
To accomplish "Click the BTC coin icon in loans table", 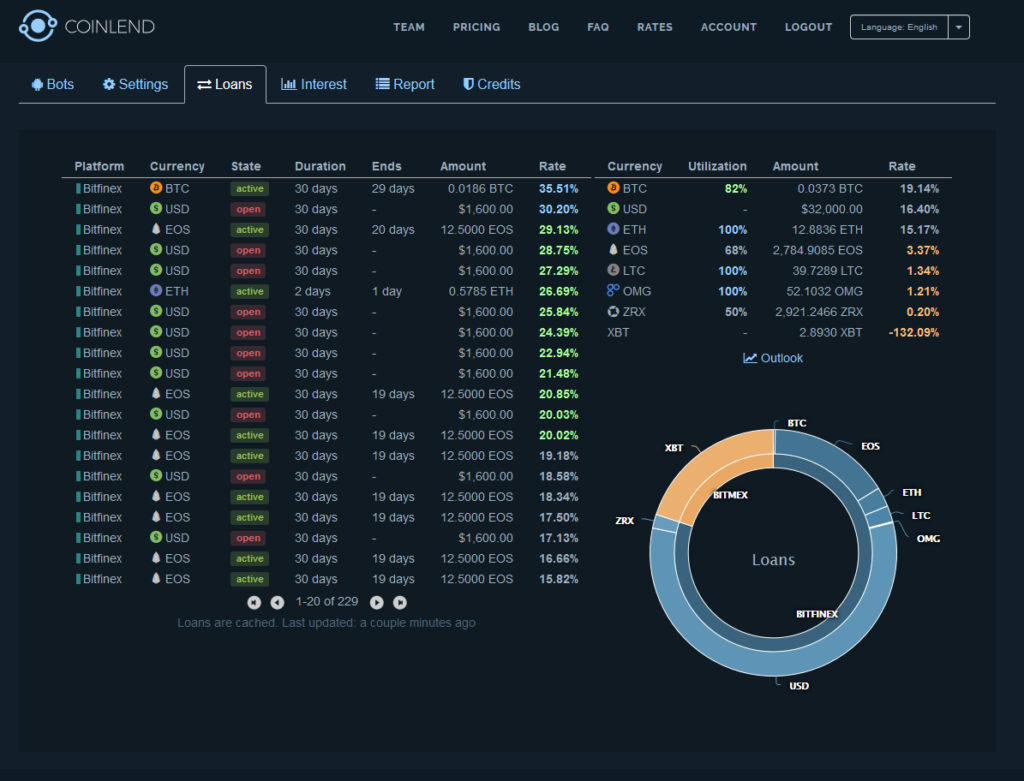I will pos(156,188).
